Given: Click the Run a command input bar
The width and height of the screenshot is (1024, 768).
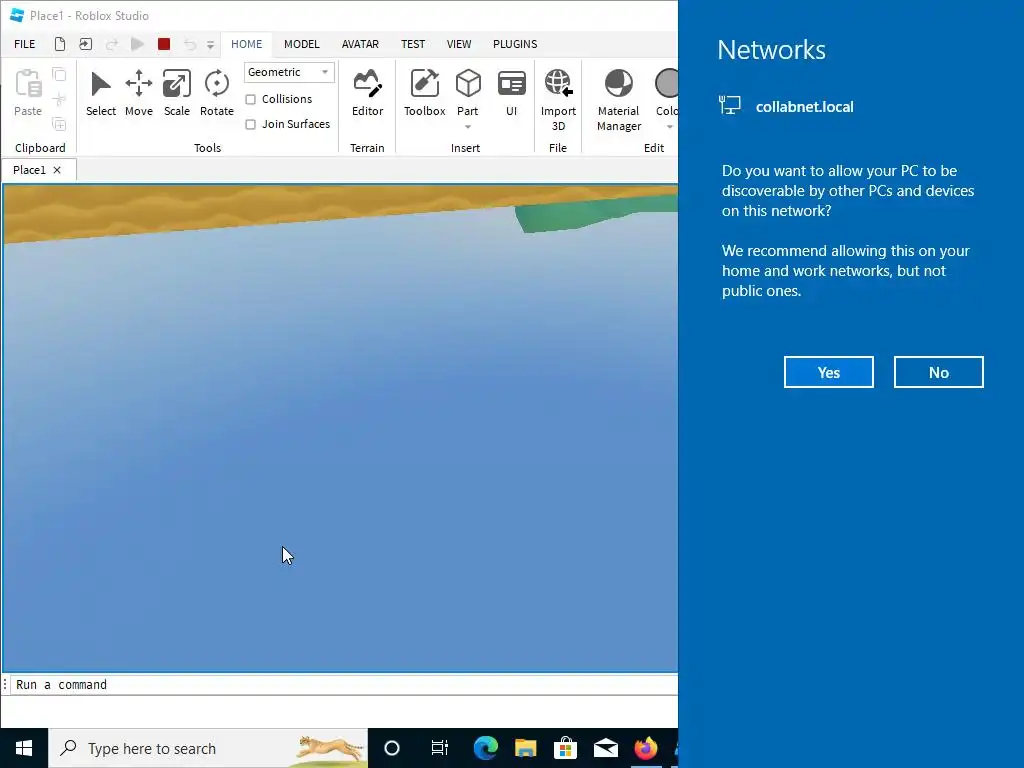Looking at the screenshot, I should (345, 684).
